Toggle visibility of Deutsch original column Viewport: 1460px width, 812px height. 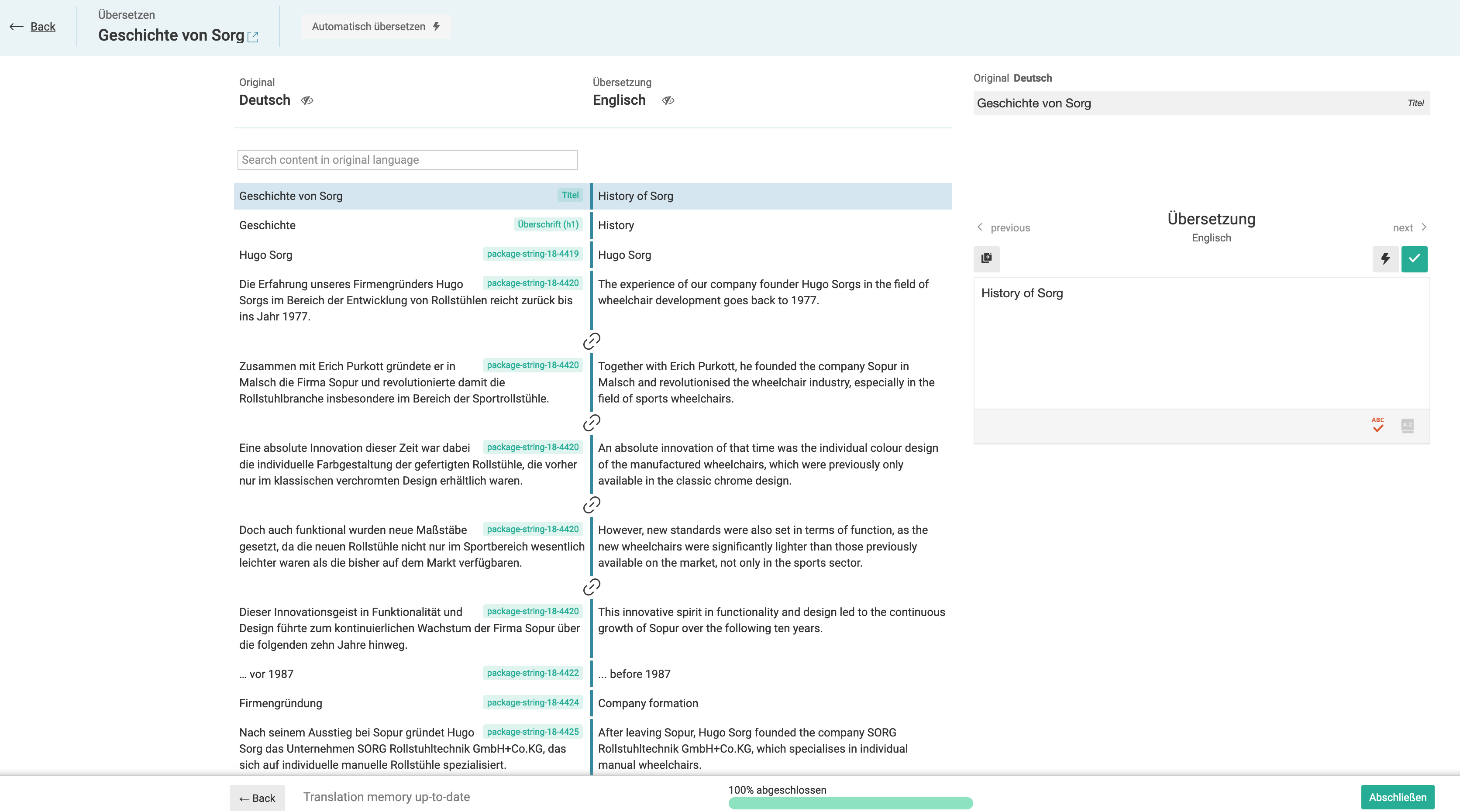pos(306,100)
